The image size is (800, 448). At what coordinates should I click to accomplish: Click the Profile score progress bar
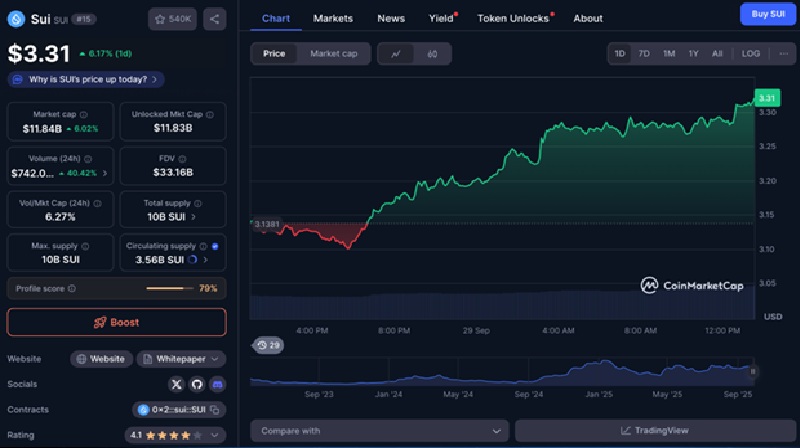pyautogui.click(x=169, y=288)
